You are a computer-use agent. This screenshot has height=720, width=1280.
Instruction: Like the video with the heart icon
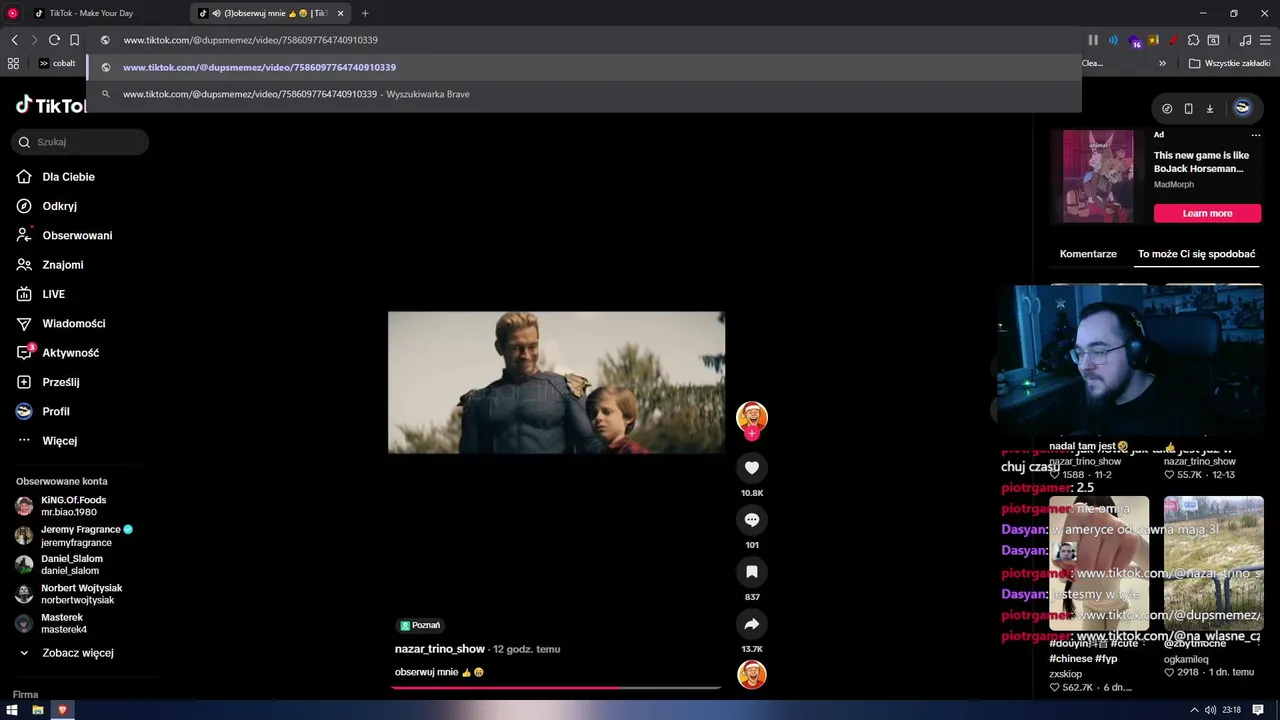point(752,467)
